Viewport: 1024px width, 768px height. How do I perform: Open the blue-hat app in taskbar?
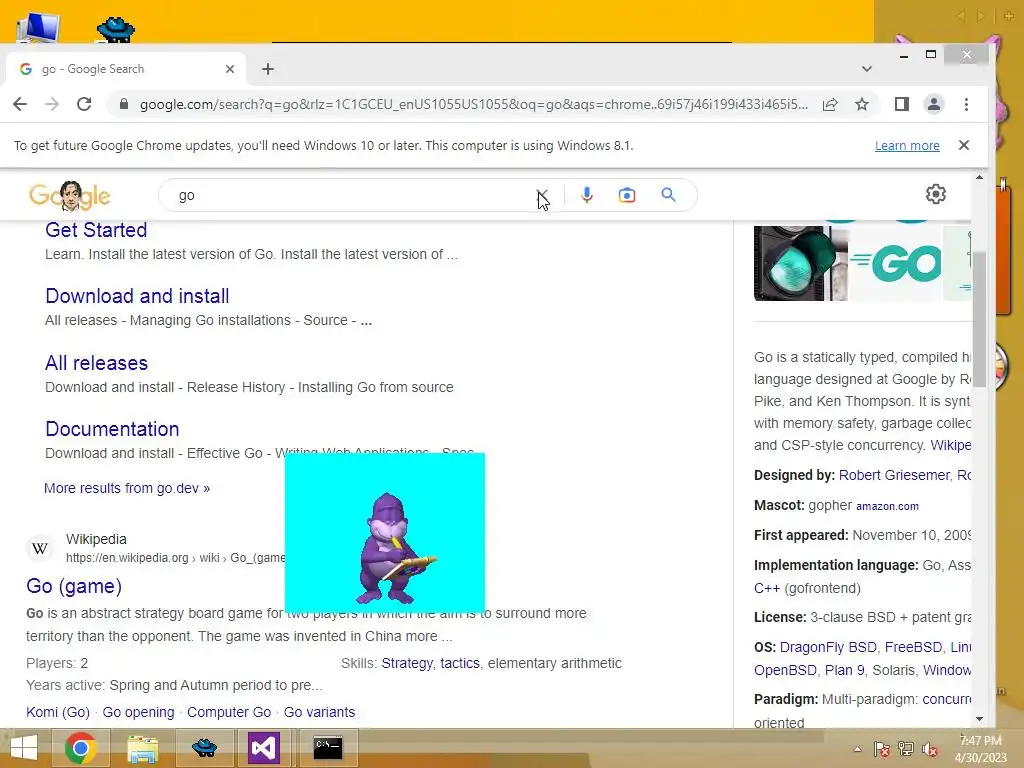pos(204,748)
